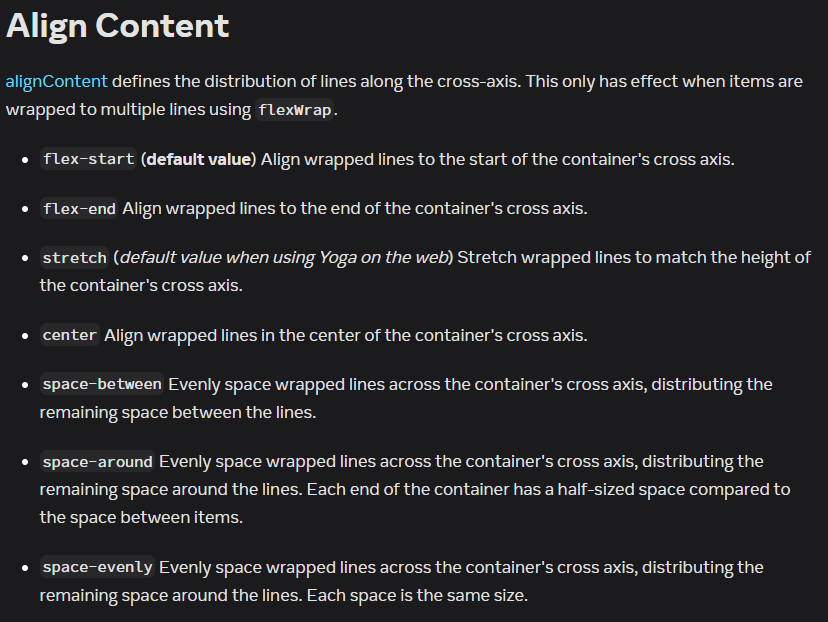Click the bullet before space-between

coord(24,385)
